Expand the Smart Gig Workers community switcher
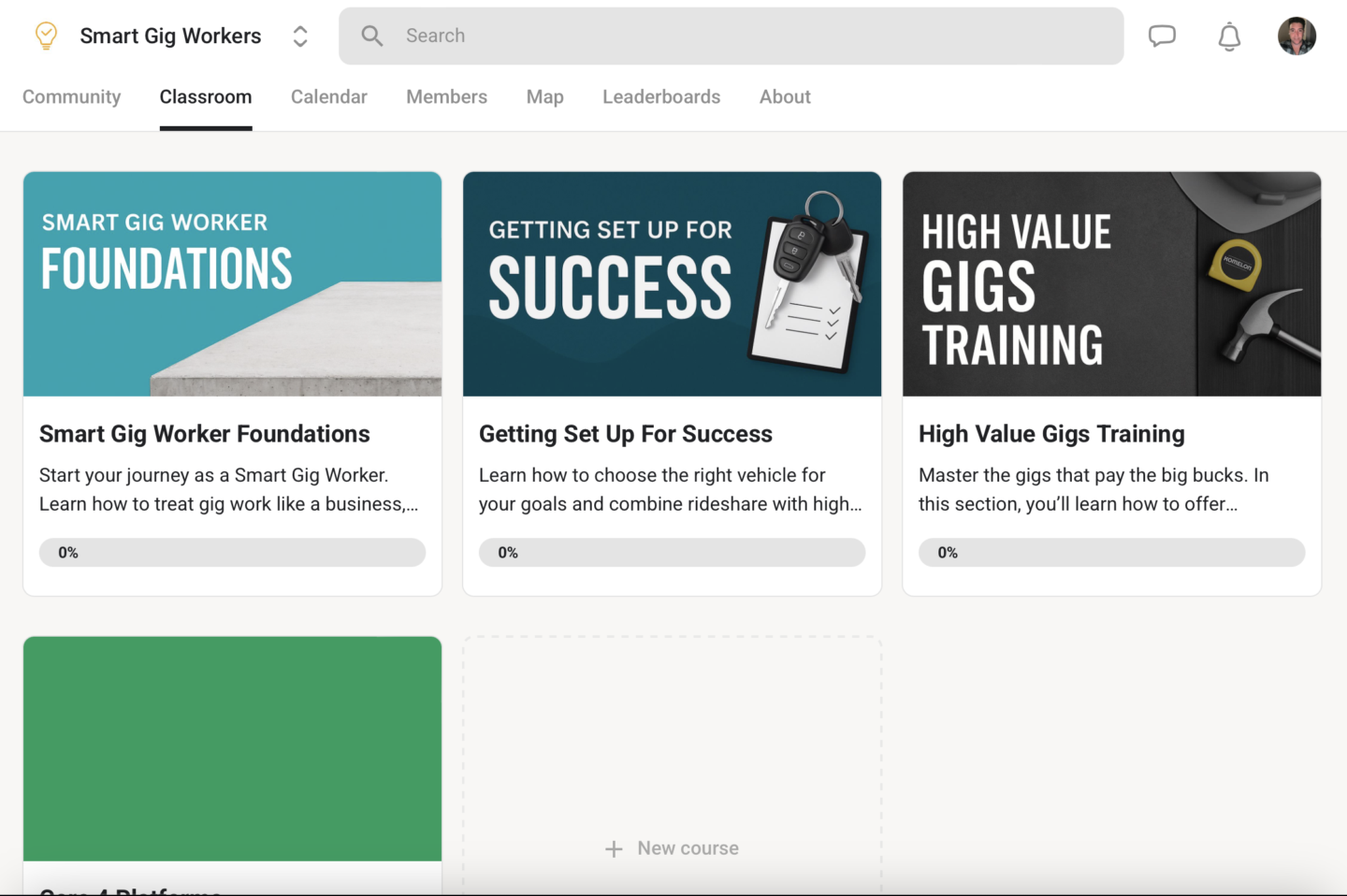The height and width of the screenshot is (896, 1347). point(300,36)
